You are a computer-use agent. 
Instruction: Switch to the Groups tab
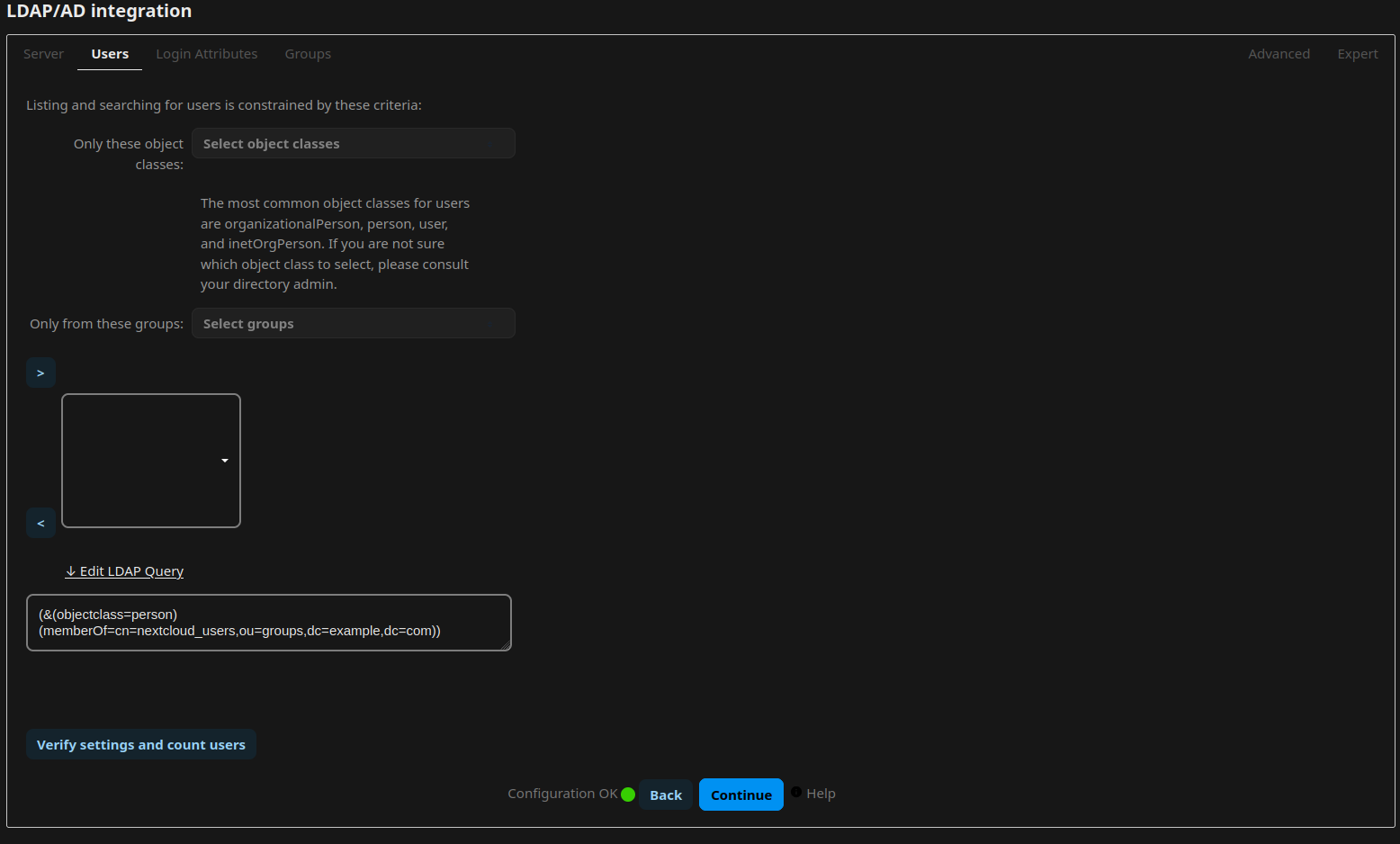(x=308, y=53)
